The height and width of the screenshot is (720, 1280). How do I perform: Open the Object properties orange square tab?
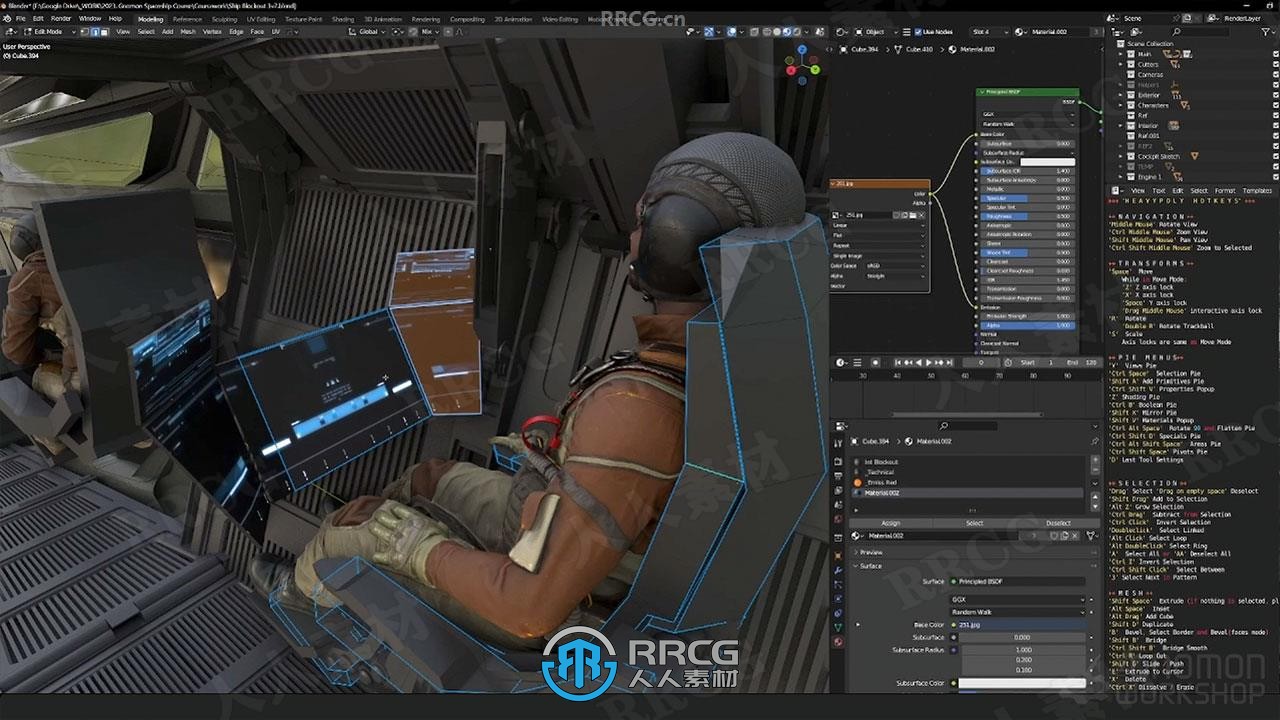point(838,555)
